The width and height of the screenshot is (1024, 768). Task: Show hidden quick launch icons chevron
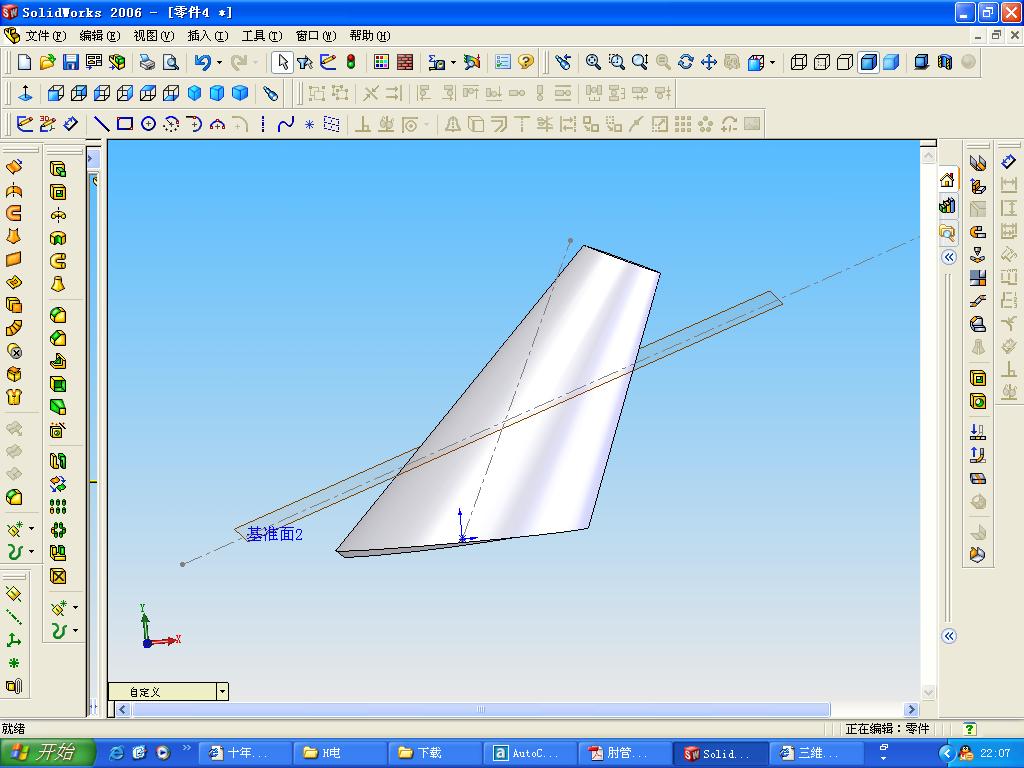click(x=186, y=748)
